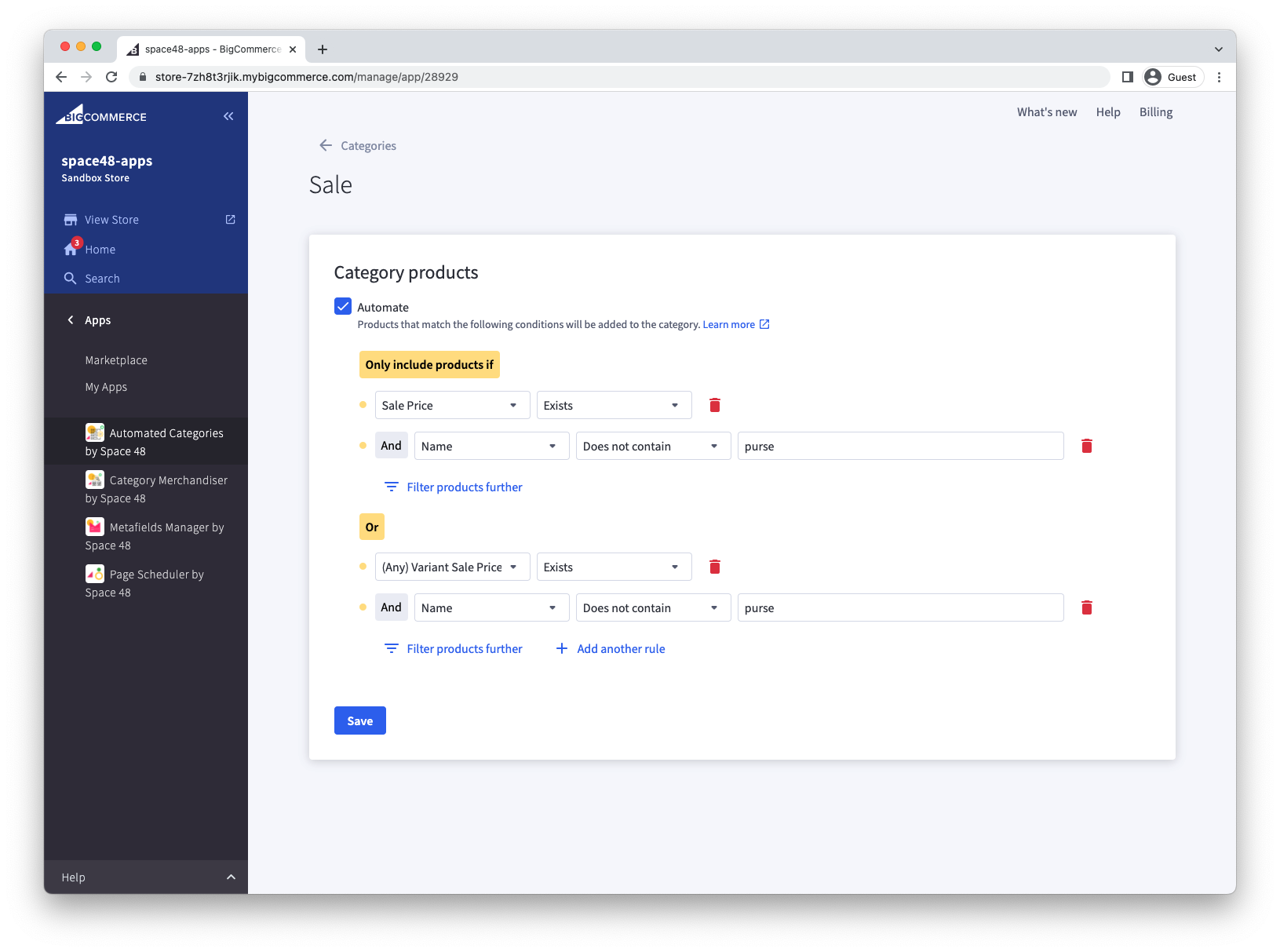Open Does not contain dropdown in second group
The height and width of the screenshot is (952, 1280).
tap(654, 607)
